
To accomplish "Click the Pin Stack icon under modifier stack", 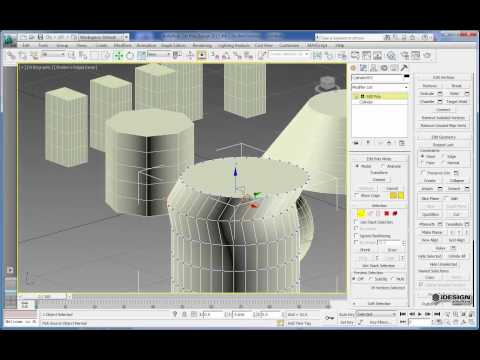I will coord(356,143).
